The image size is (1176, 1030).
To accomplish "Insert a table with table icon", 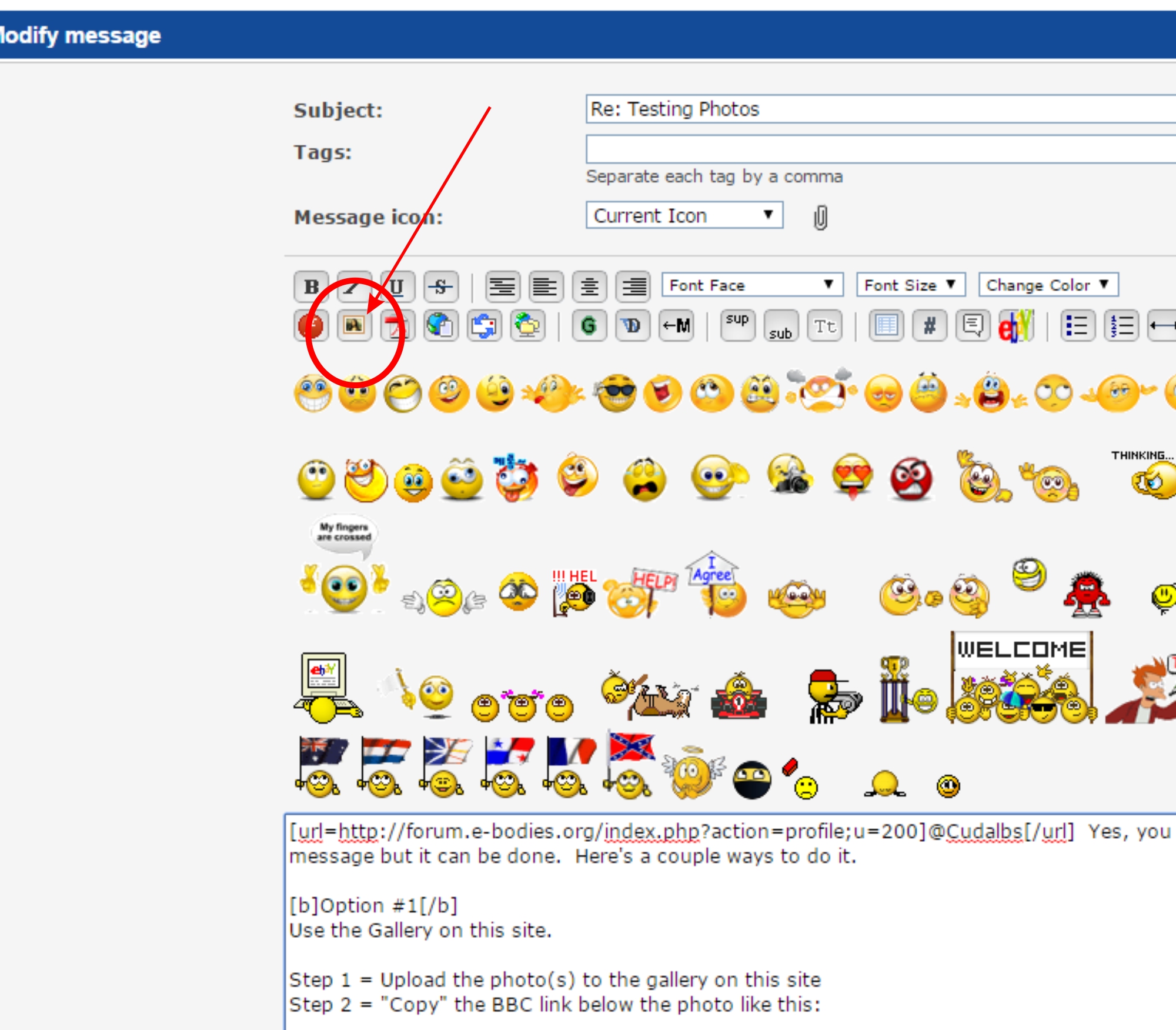I will 886,326.
